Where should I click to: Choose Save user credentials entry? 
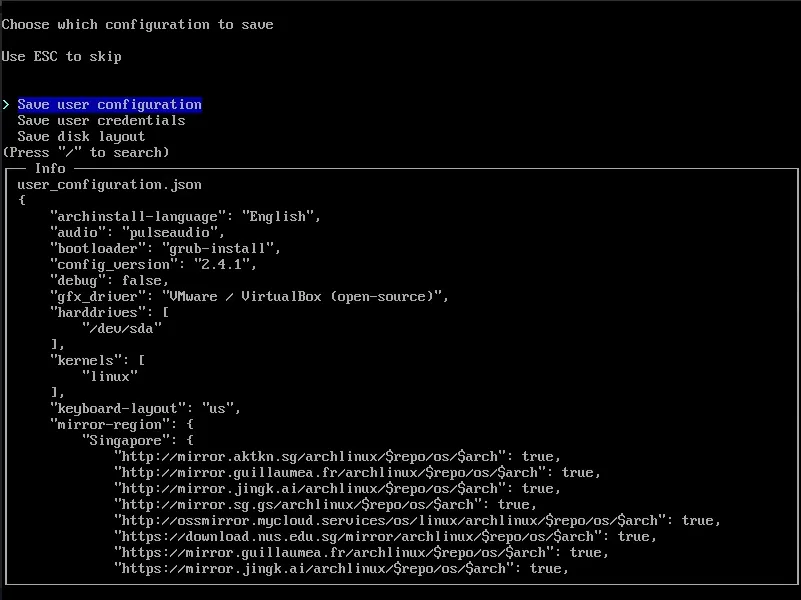(x=101, y=120)
